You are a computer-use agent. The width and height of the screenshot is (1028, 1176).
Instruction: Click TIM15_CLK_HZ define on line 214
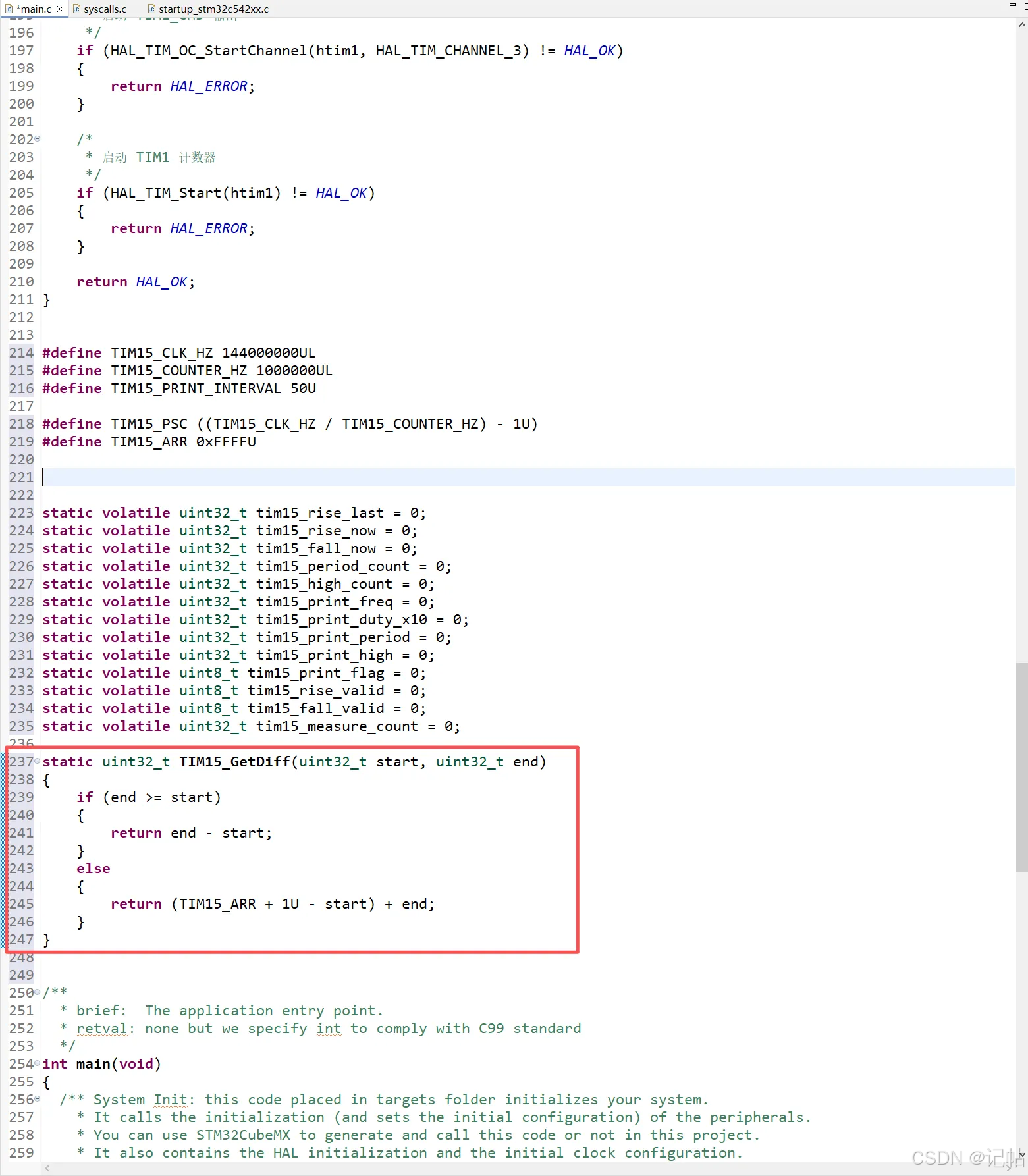(161, 353)
